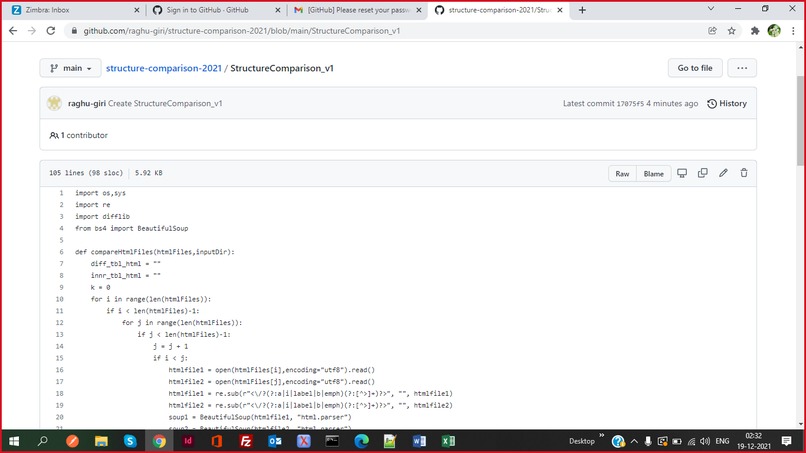Show hidden system tray icons
Screen dimensions: 806x453
click(x=634, y=441)
